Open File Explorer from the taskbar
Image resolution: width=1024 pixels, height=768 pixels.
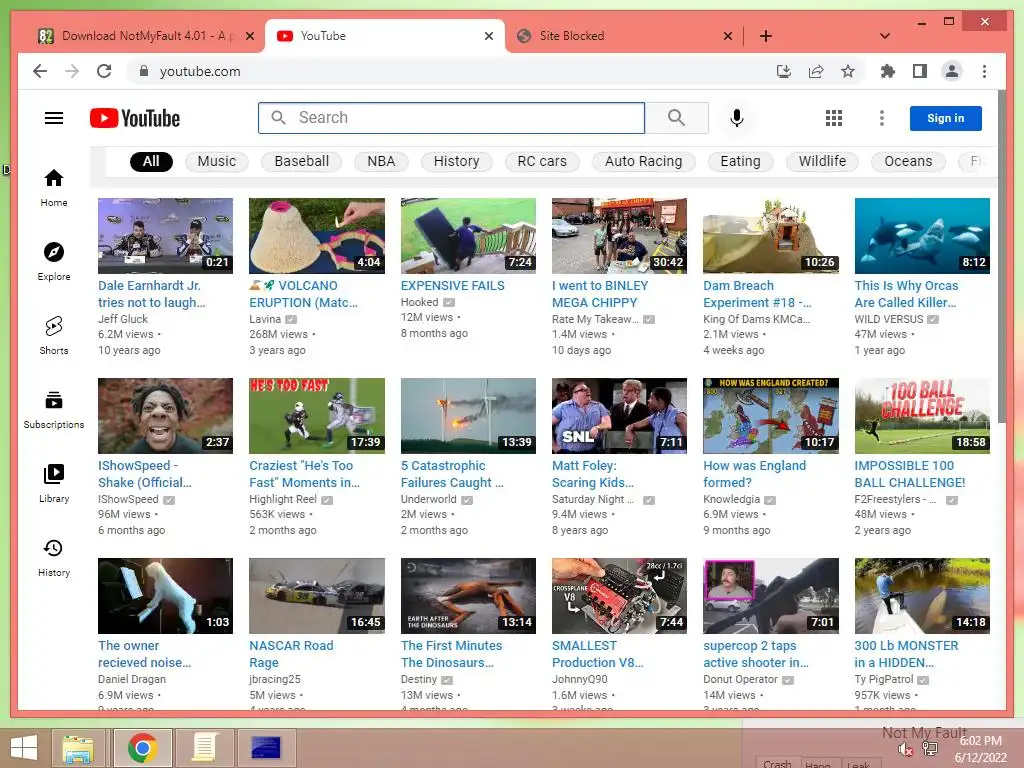coord(78,748)
